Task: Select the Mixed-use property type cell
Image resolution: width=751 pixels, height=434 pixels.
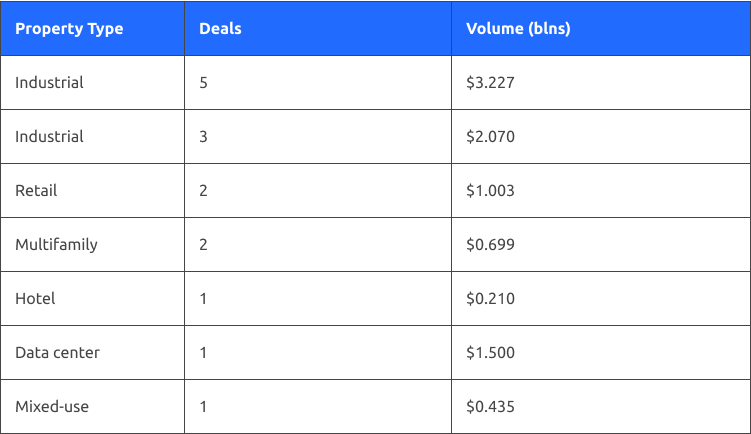Action: pos(51,406)
